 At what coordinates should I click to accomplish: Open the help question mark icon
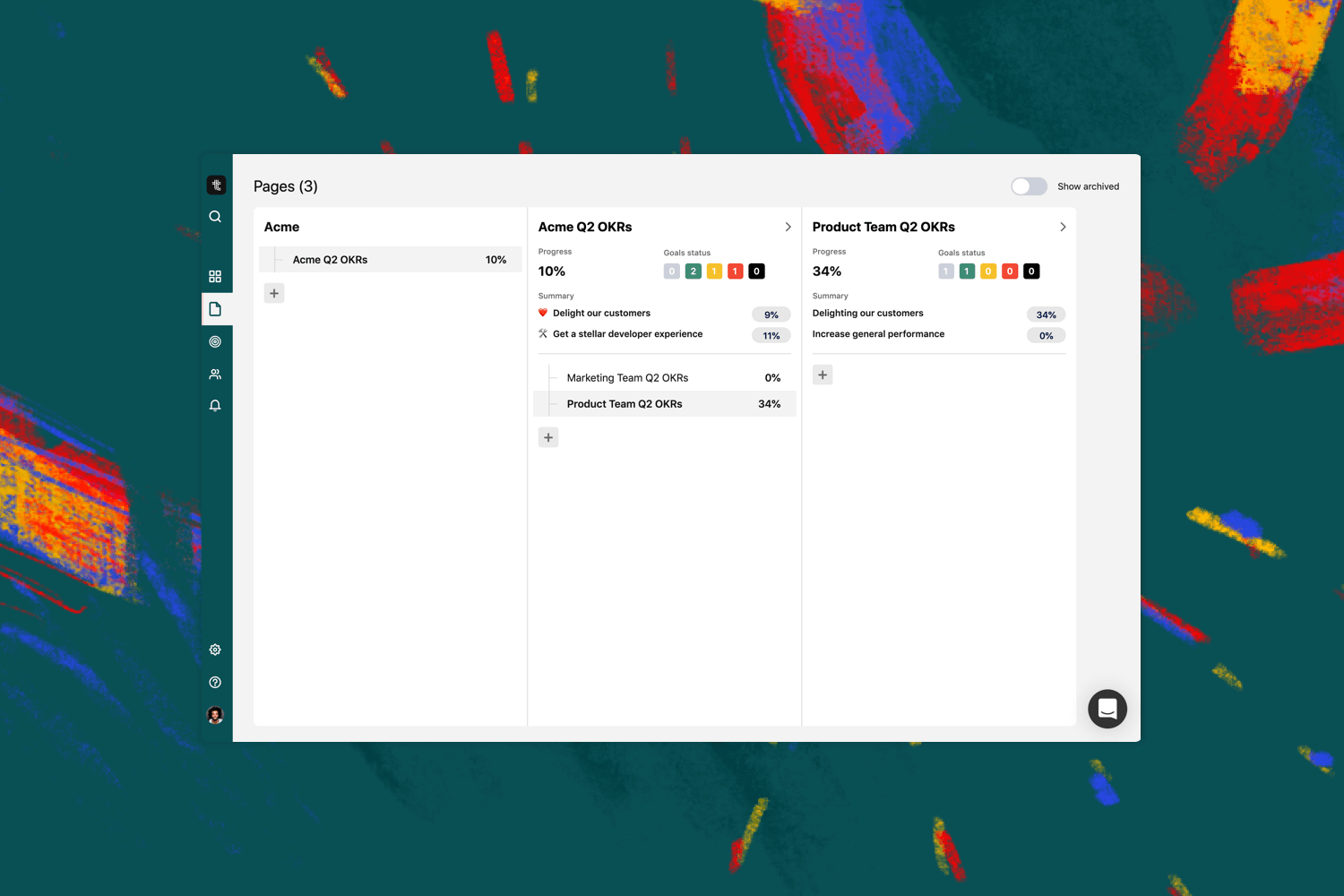pyautogui.click(x=215, y=682)
